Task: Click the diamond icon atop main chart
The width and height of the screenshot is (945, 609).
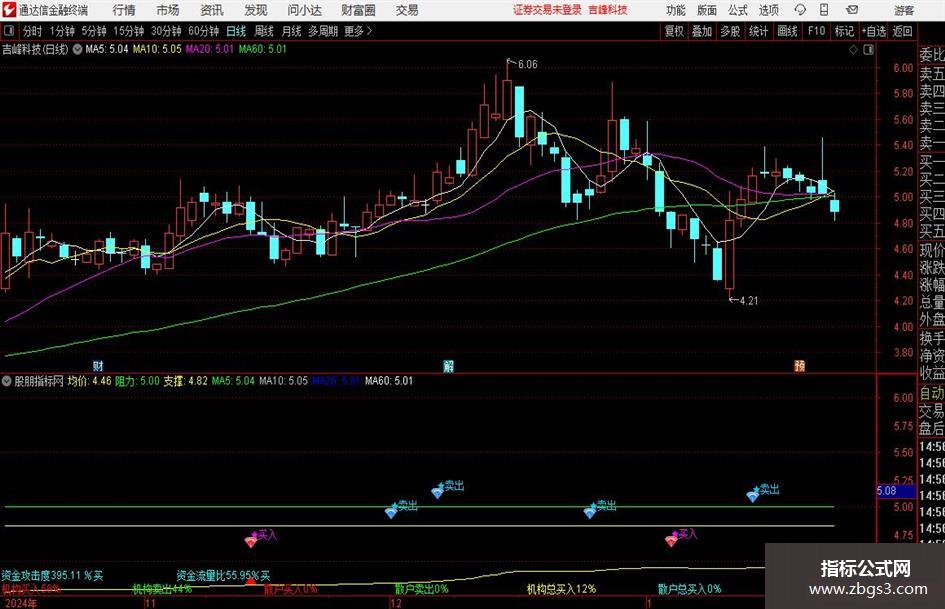Action: click(x=853, y=50)
